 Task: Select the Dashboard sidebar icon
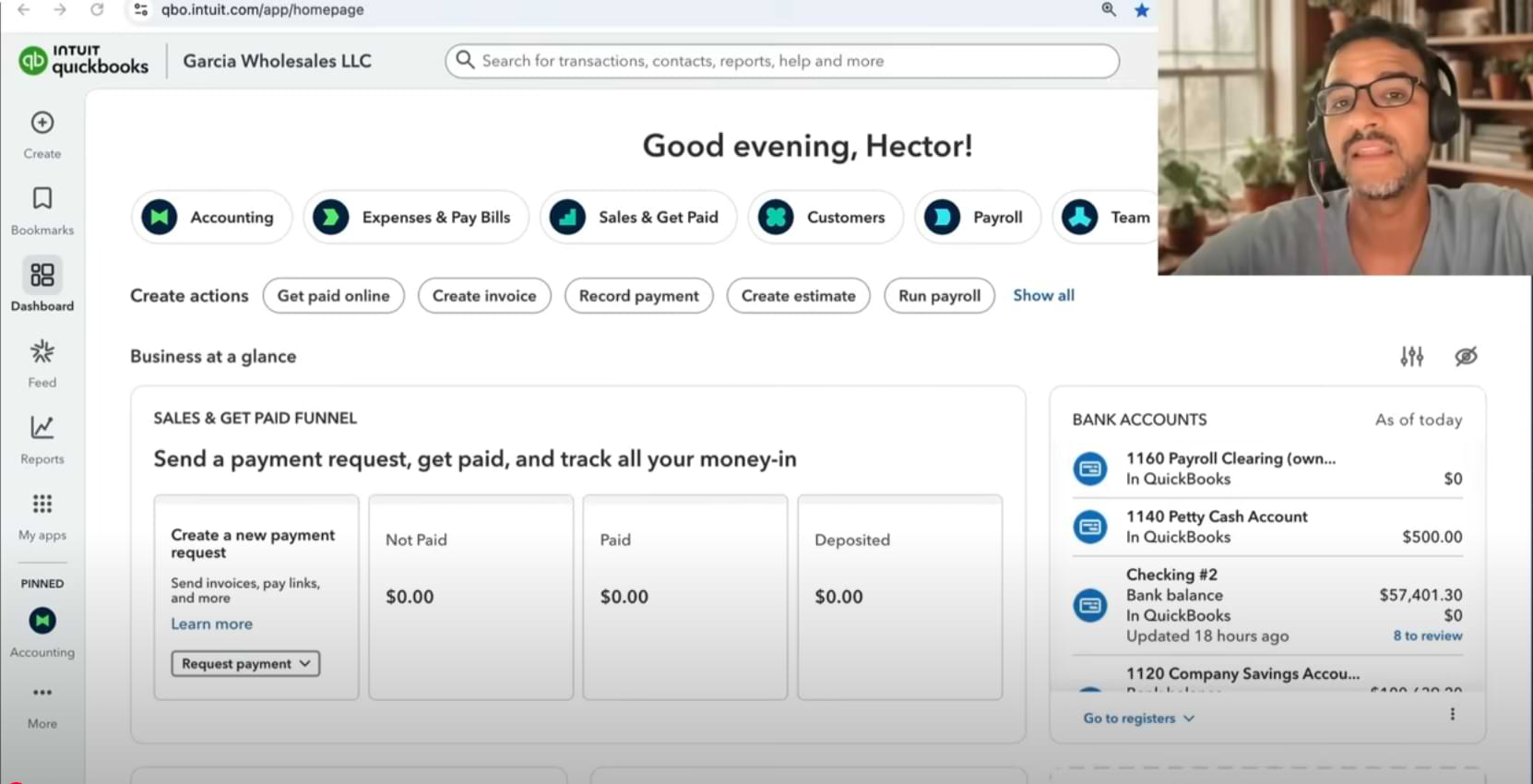(42, 275)
